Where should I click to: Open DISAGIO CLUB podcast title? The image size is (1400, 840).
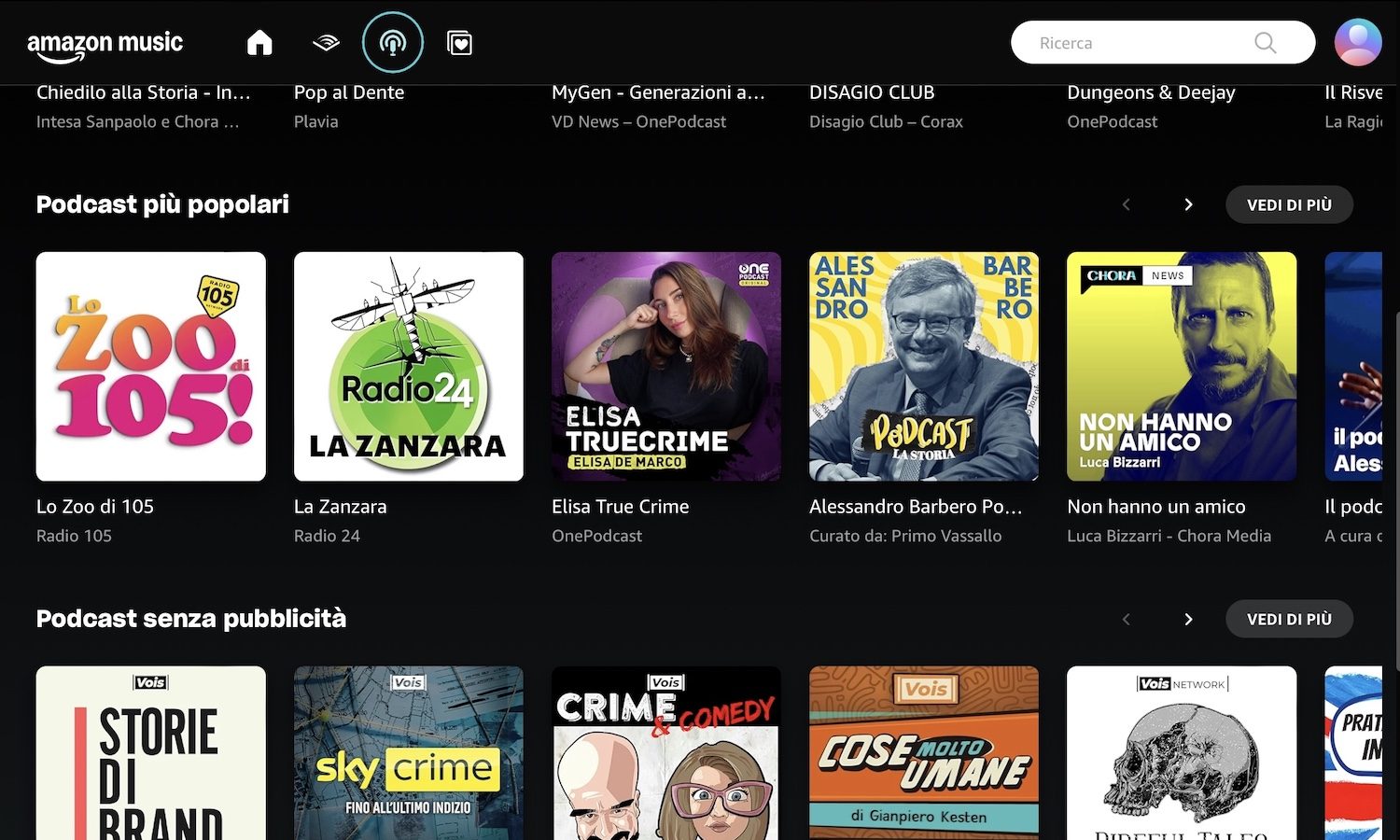pos(872,92)
